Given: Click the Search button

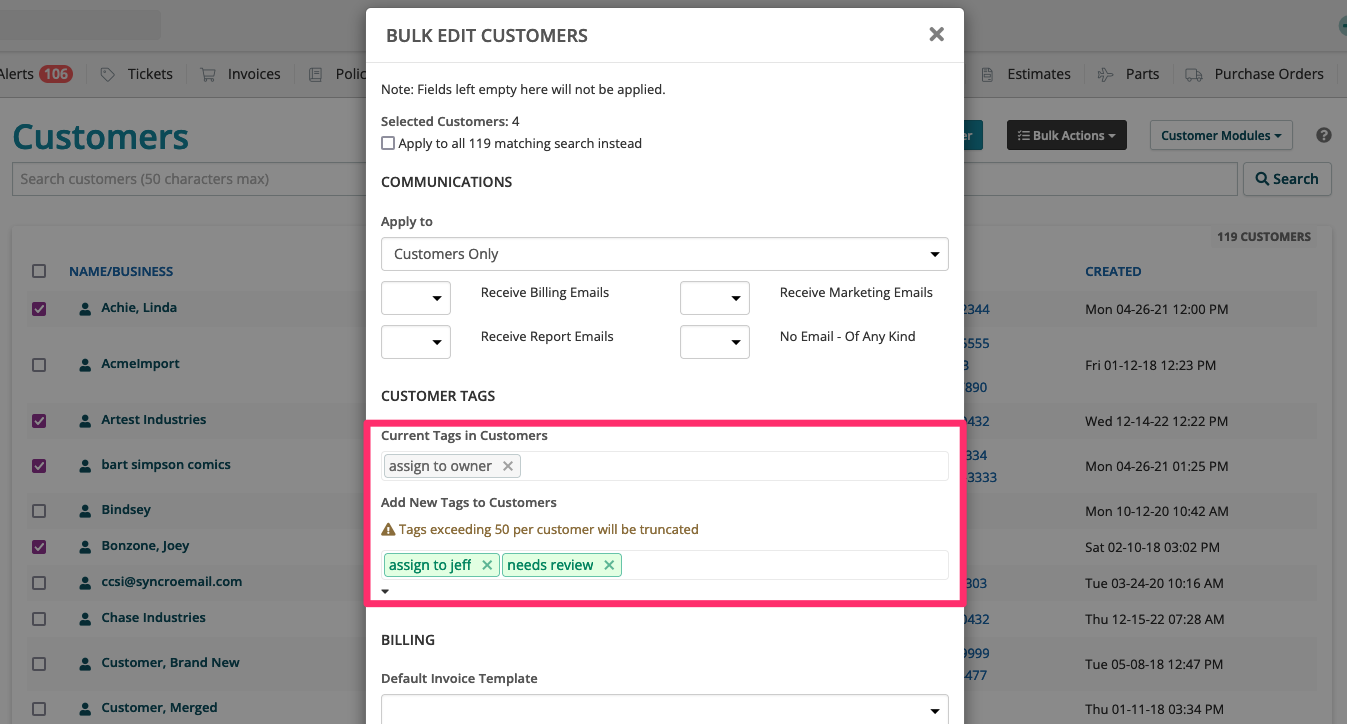Looking at the screenshot, I should [1287, 179].
